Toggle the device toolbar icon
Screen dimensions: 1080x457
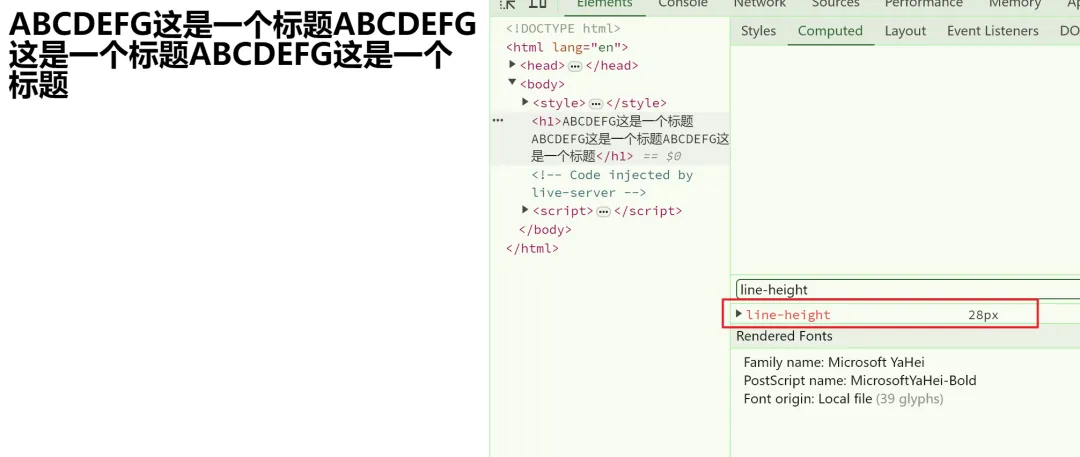[538, 3]
